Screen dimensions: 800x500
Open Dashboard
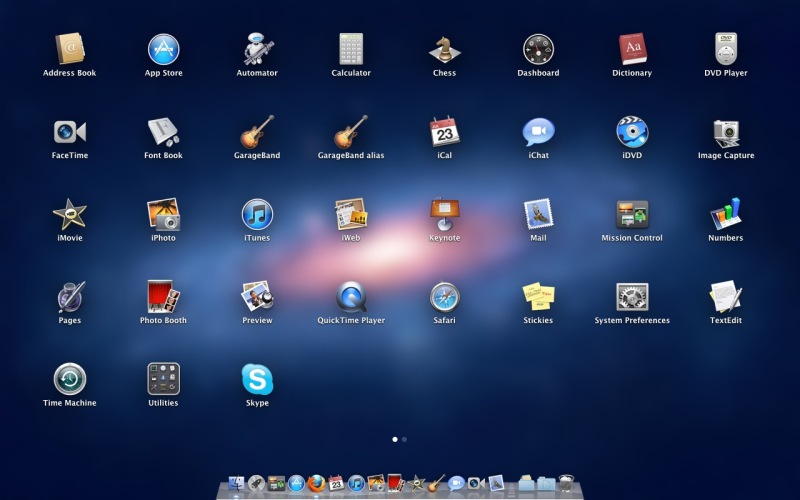538,49
